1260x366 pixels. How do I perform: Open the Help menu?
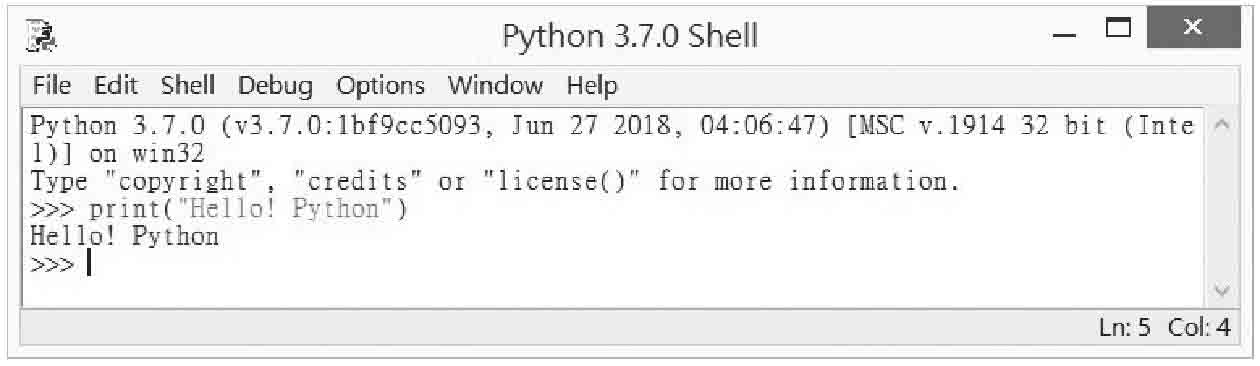click(x=592, y=85)
